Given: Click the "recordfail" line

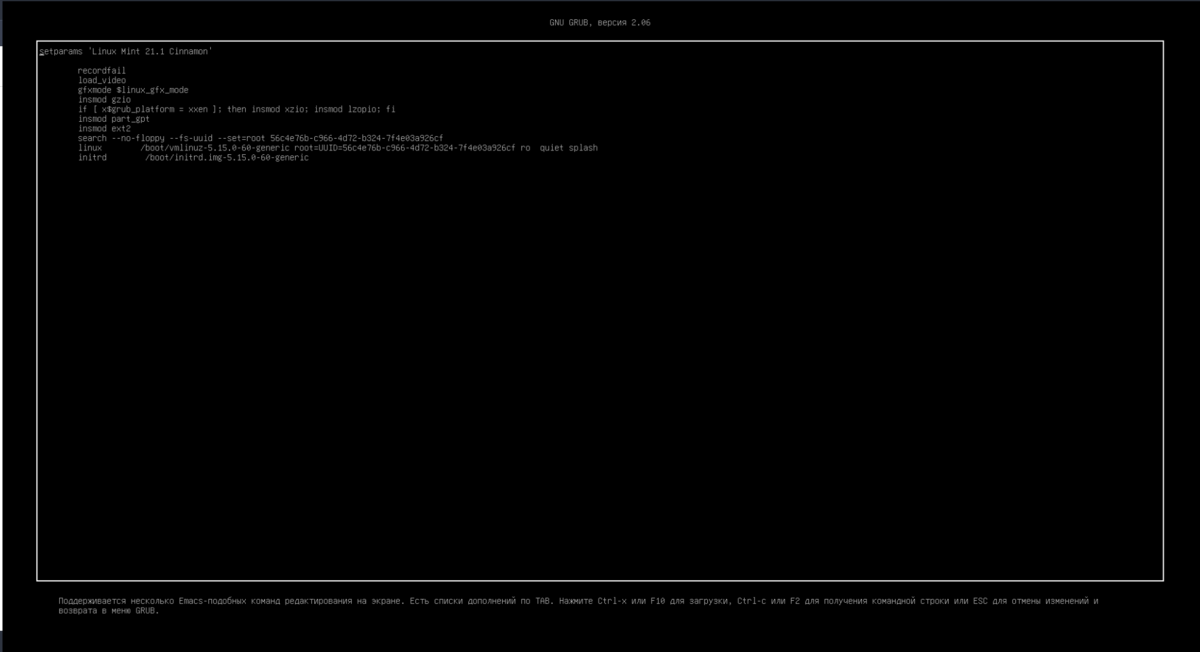Looking at the screenshot, I should coord(102,70).
